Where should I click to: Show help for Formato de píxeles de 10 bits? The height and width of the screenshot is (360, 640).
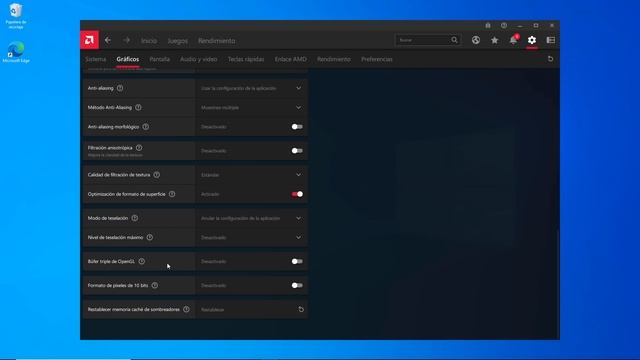click(x=155, y=285)
